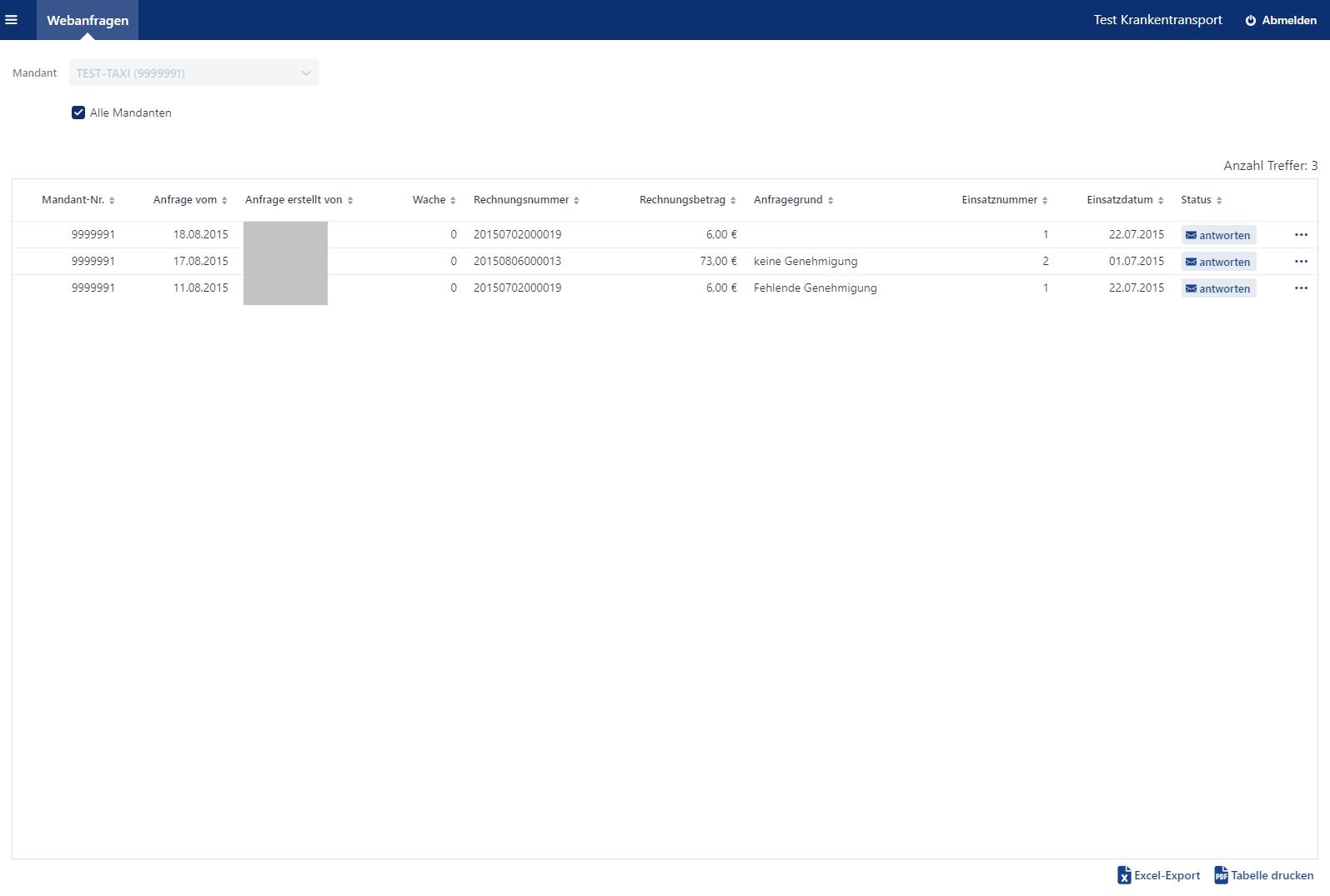Select invoice number 20150806000013 cell
This screenshot has width=1330, height=896.
pos(517,262)
